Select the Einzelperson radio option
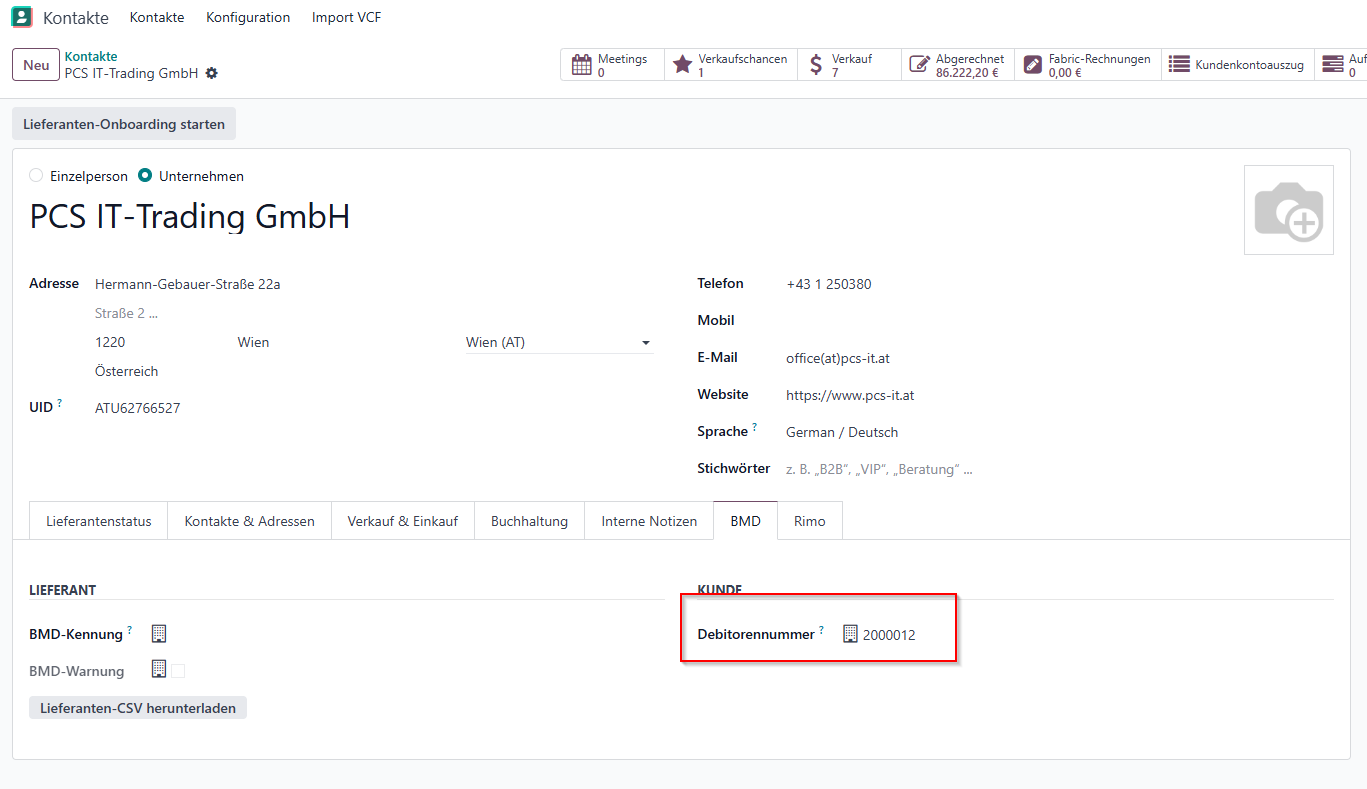 click(36, 176)
